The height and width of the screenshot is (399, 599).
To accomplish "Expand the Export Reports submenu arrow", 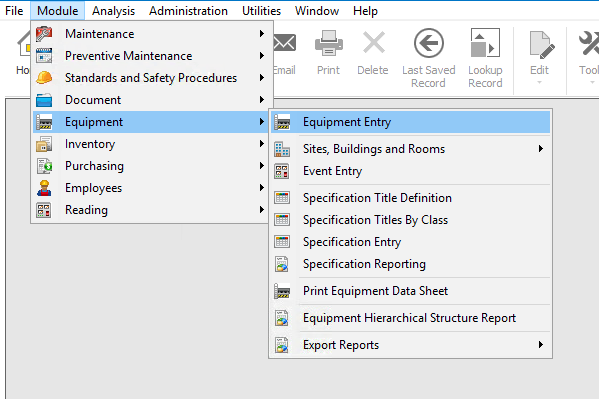I will point(541,345).
